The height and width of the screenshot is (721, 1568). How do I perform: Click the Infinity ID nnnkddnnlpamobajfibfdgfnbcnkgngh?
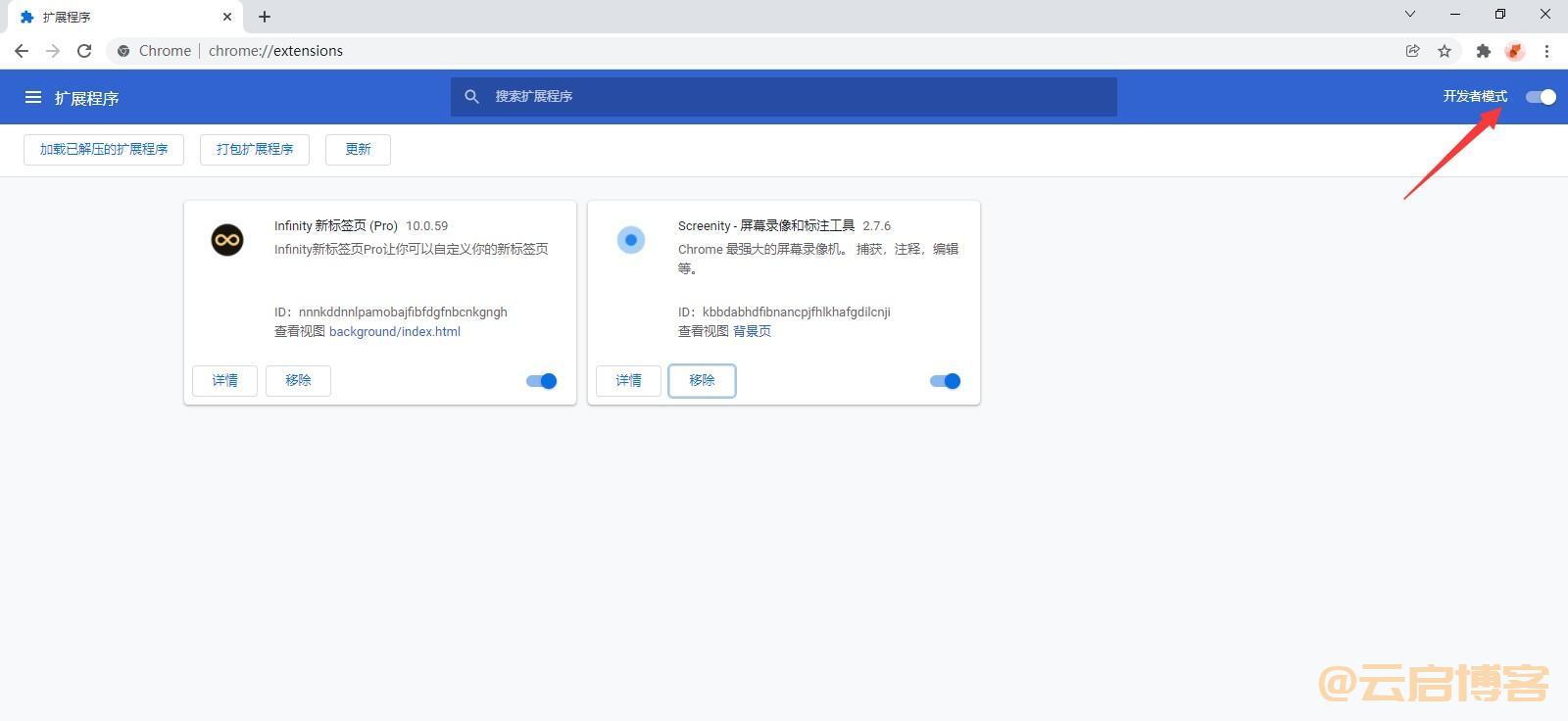403,312
